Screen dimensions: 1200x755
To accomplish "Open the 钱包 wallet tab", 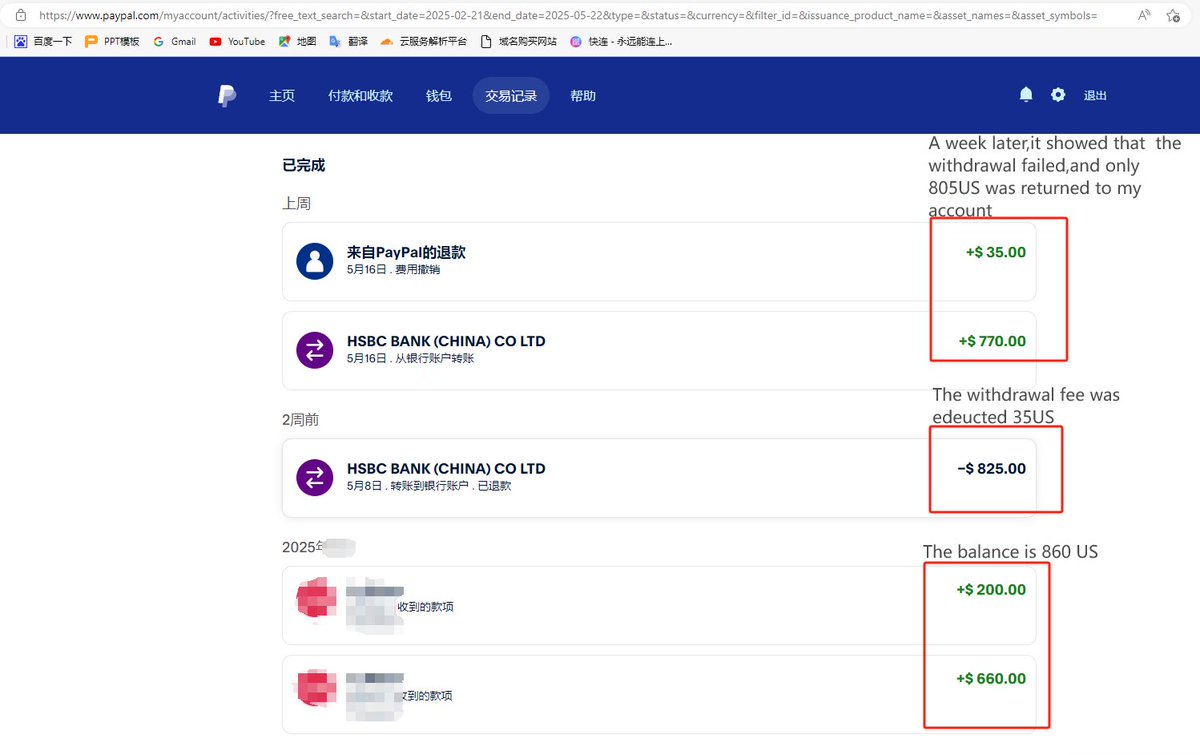I will pos(439,96).
